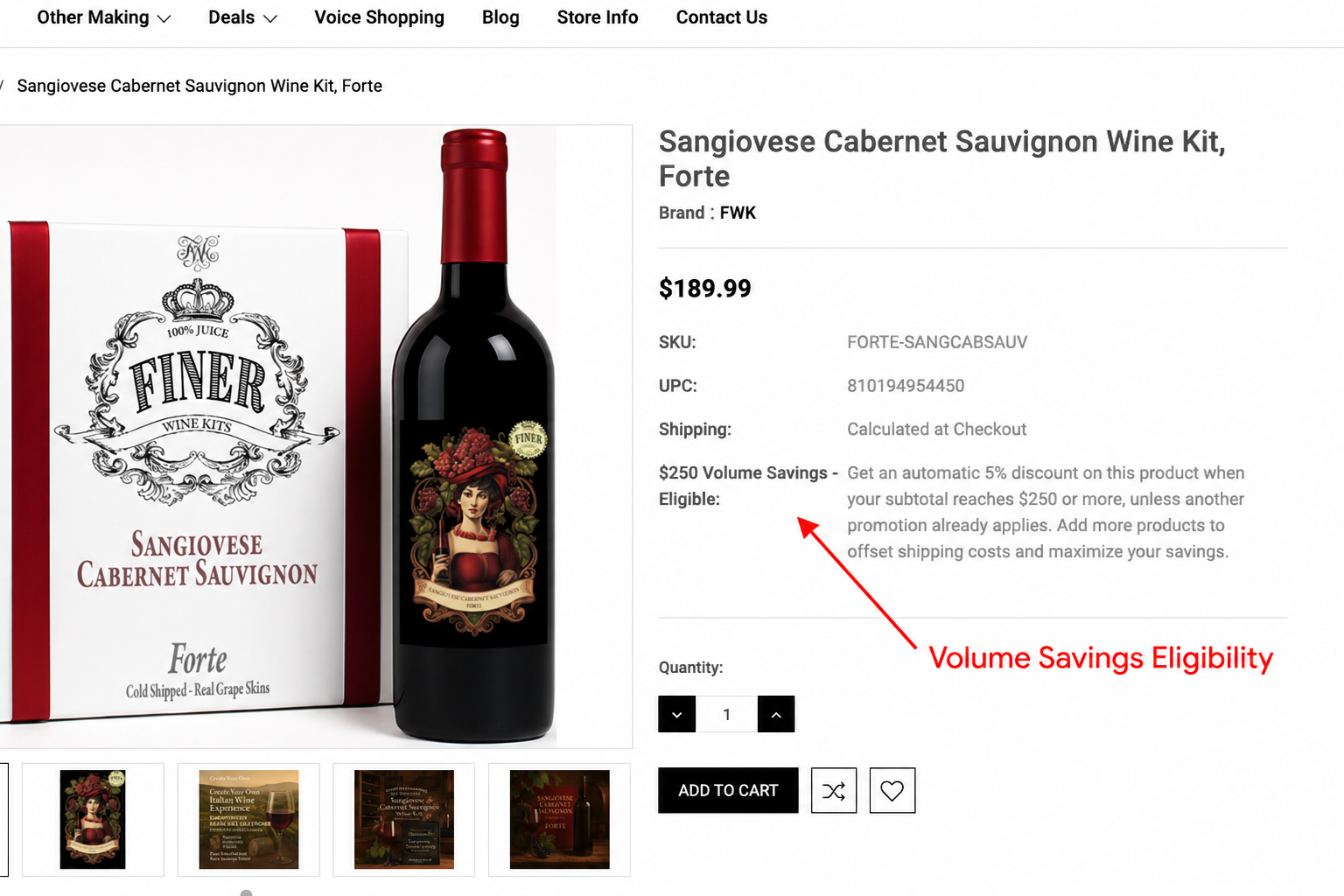The image size is (1344, 896).
Task: Select the quantity input field
Action: pos(726,714)
